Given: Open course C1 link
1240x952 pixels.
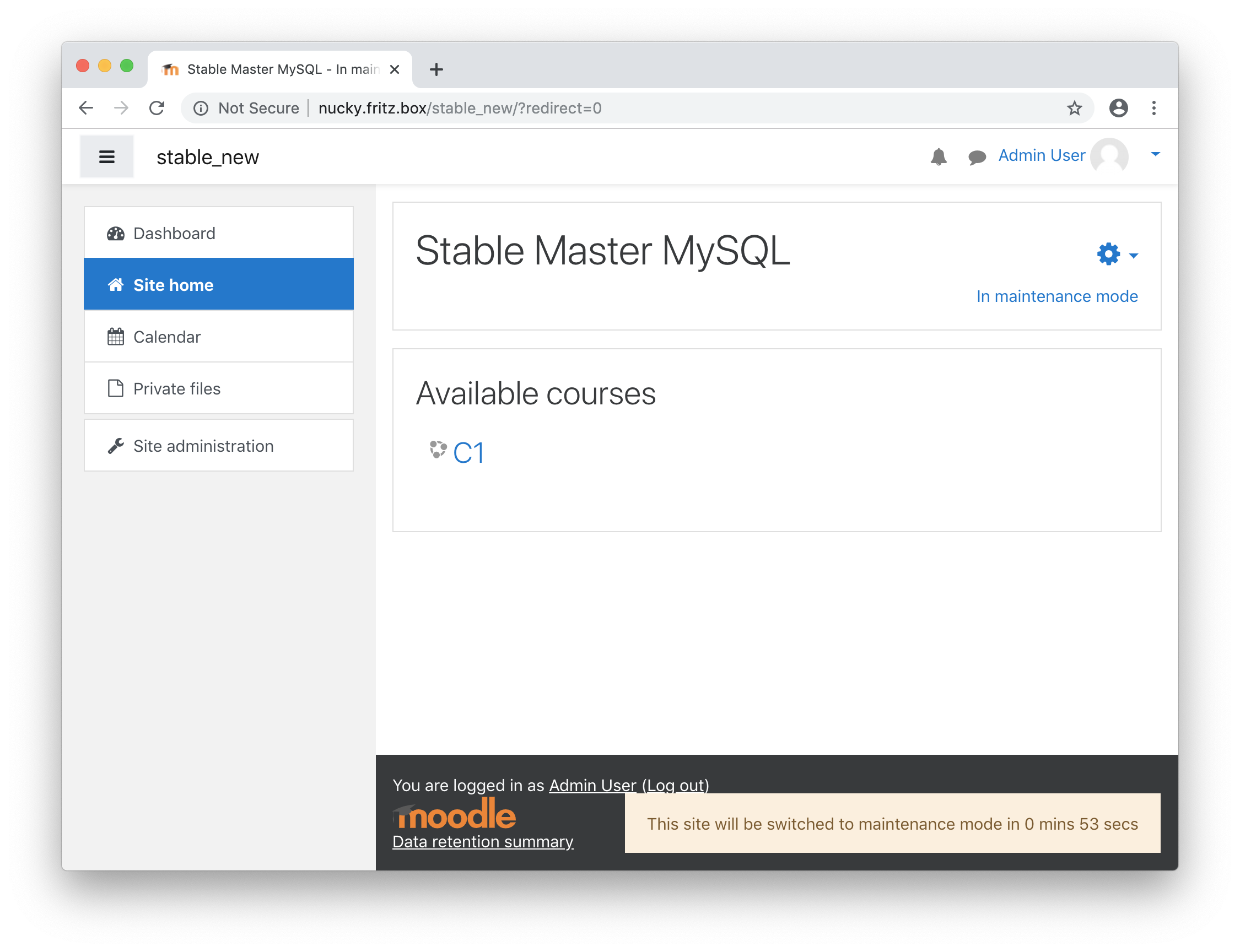Looking at the screenshot, I should point(468,453).
